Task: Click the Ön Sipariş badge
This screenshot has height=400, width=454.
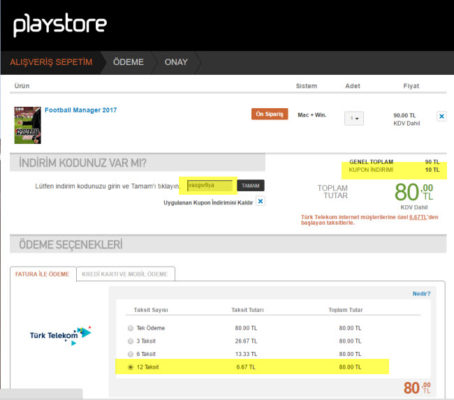Action: point(269,114)
